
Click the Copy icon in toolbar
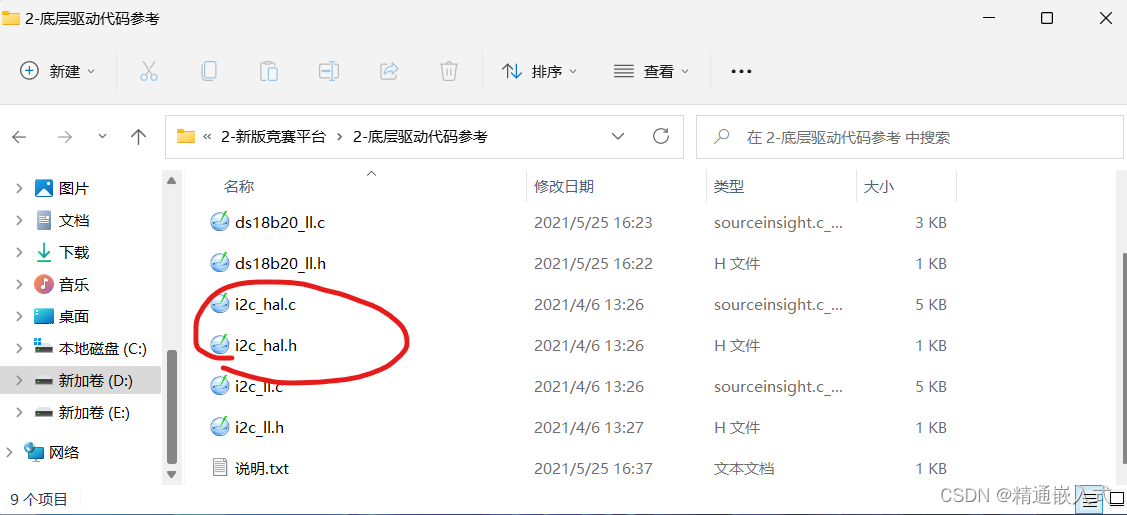208,71
